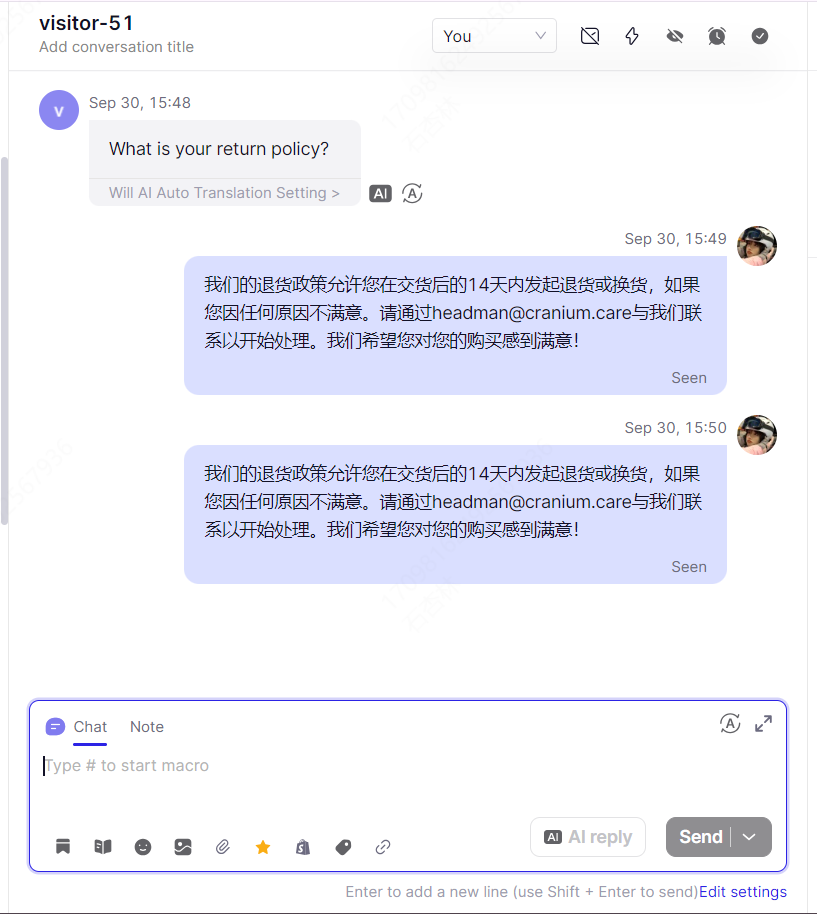The image size is (817, 914).
Task: Expand the reply editor to full size
Action: click(x=763, y=723)
